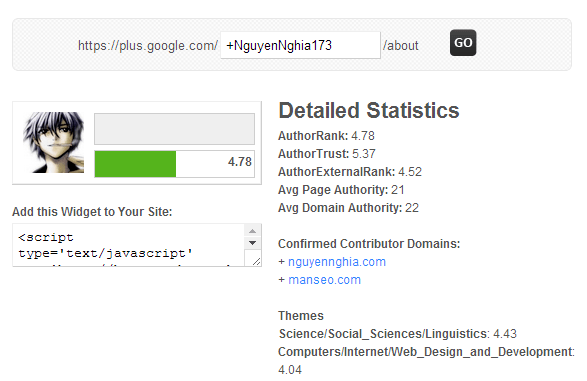Click the code box scroll up arrow
The image size is (587, 381).
pos(253,231)
